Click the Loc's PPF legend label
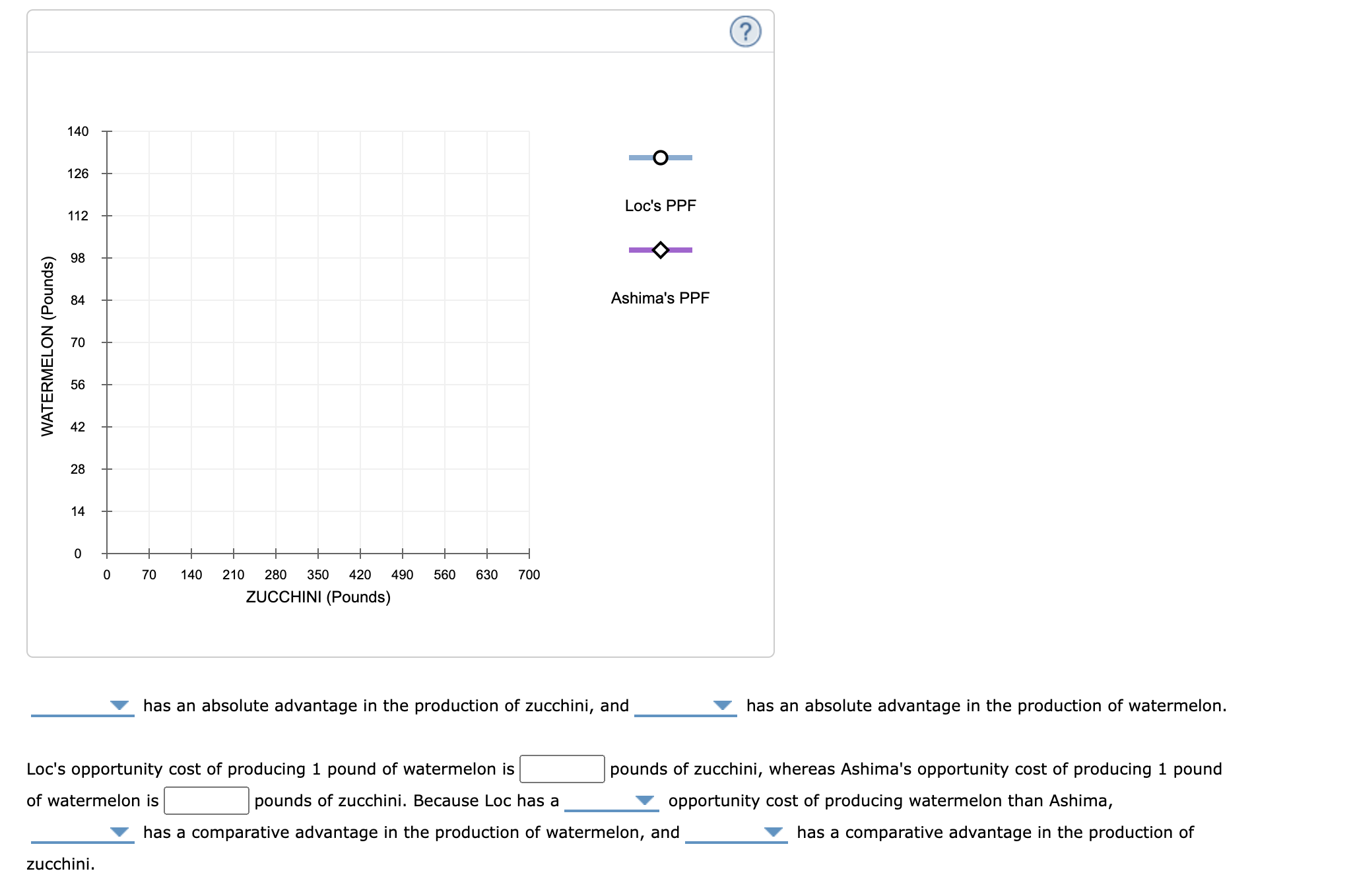 point(660,206)
